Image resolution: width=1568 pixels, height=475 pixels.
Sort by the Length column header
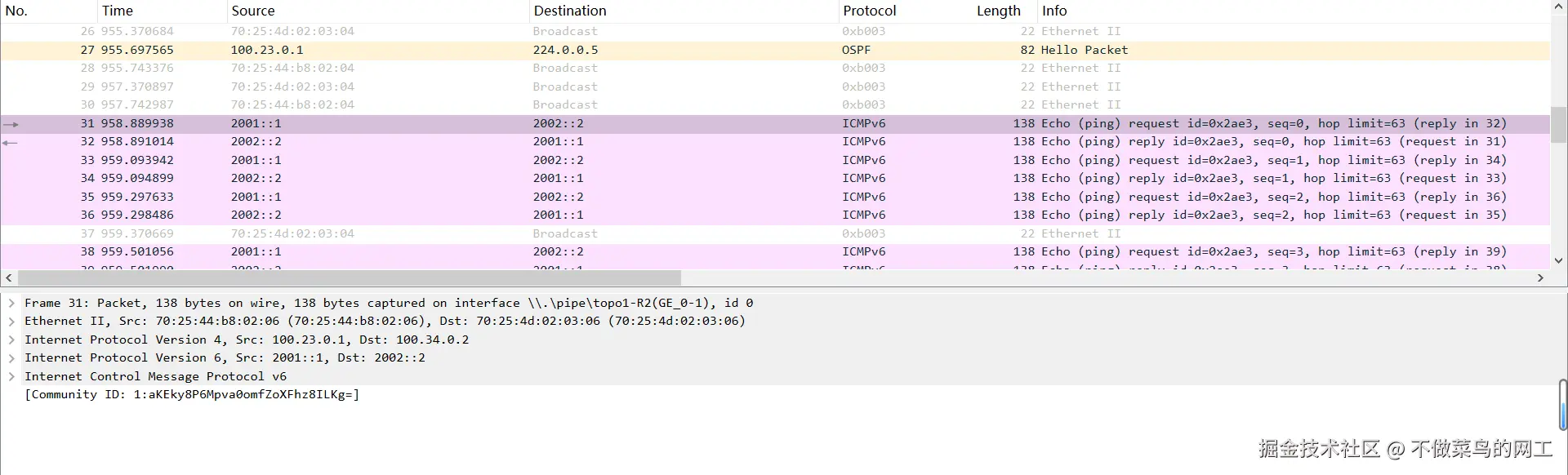(1004, 11)
